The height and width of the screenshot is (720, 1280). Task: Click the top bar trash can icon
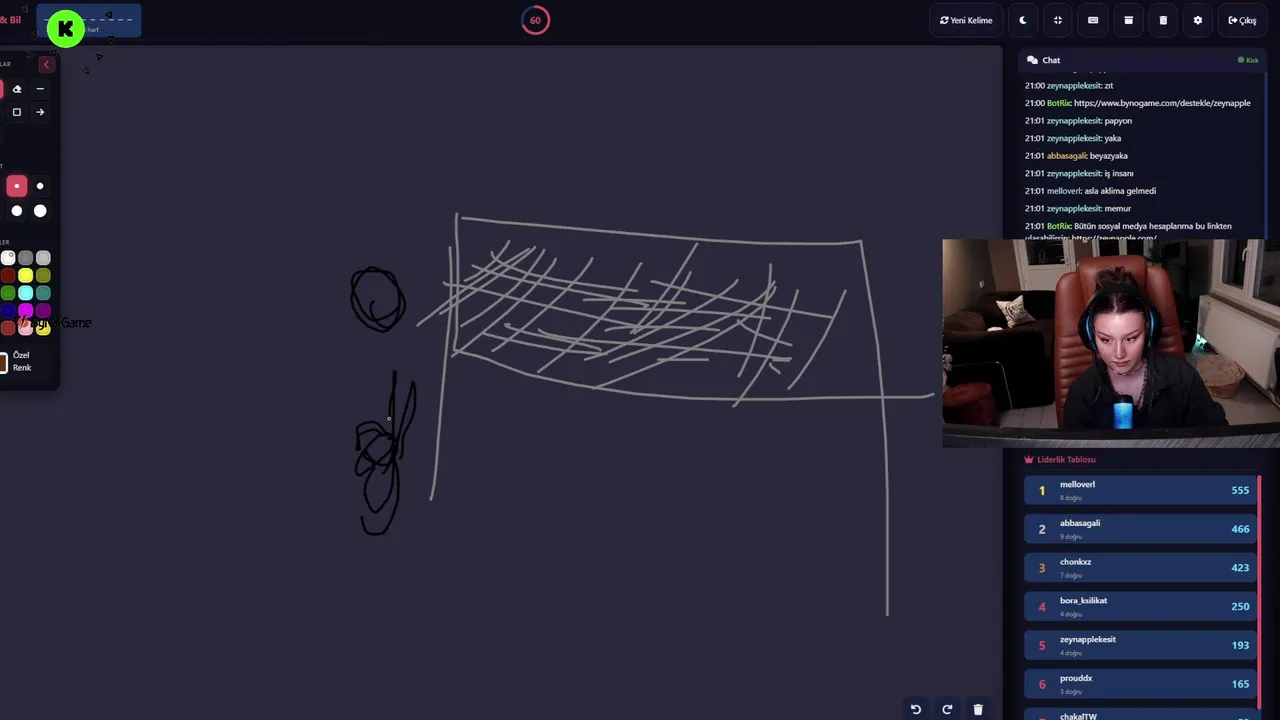click(x=1163, y=20)
